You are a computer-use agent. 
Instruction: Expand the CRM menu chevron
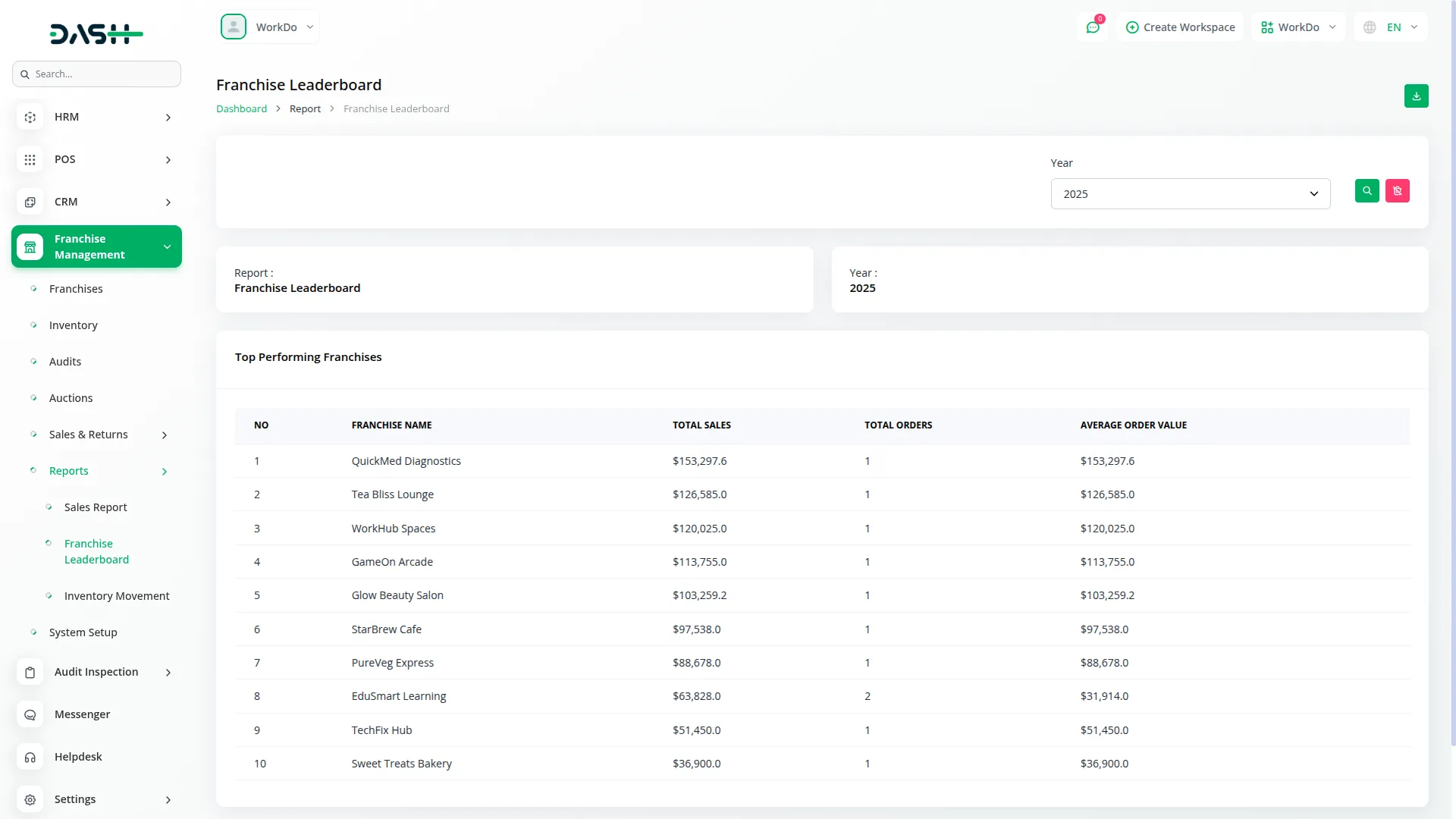pyautogui.click(x=168, y=202)
